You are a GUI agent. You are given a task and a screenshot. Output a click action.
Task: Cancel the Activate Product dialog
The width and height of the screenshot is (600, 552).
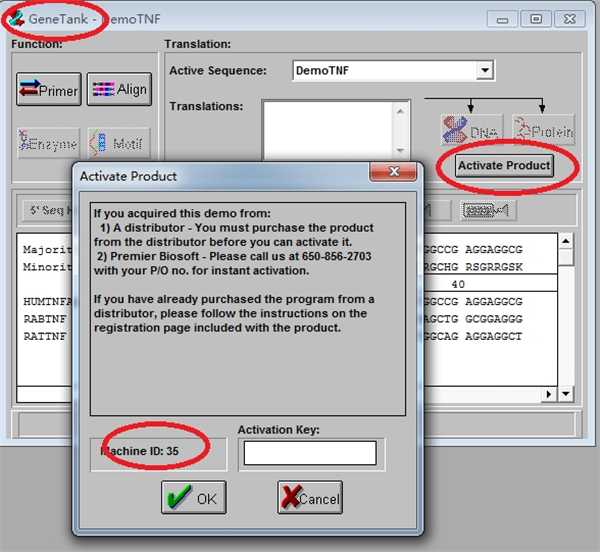coord(309,497)
